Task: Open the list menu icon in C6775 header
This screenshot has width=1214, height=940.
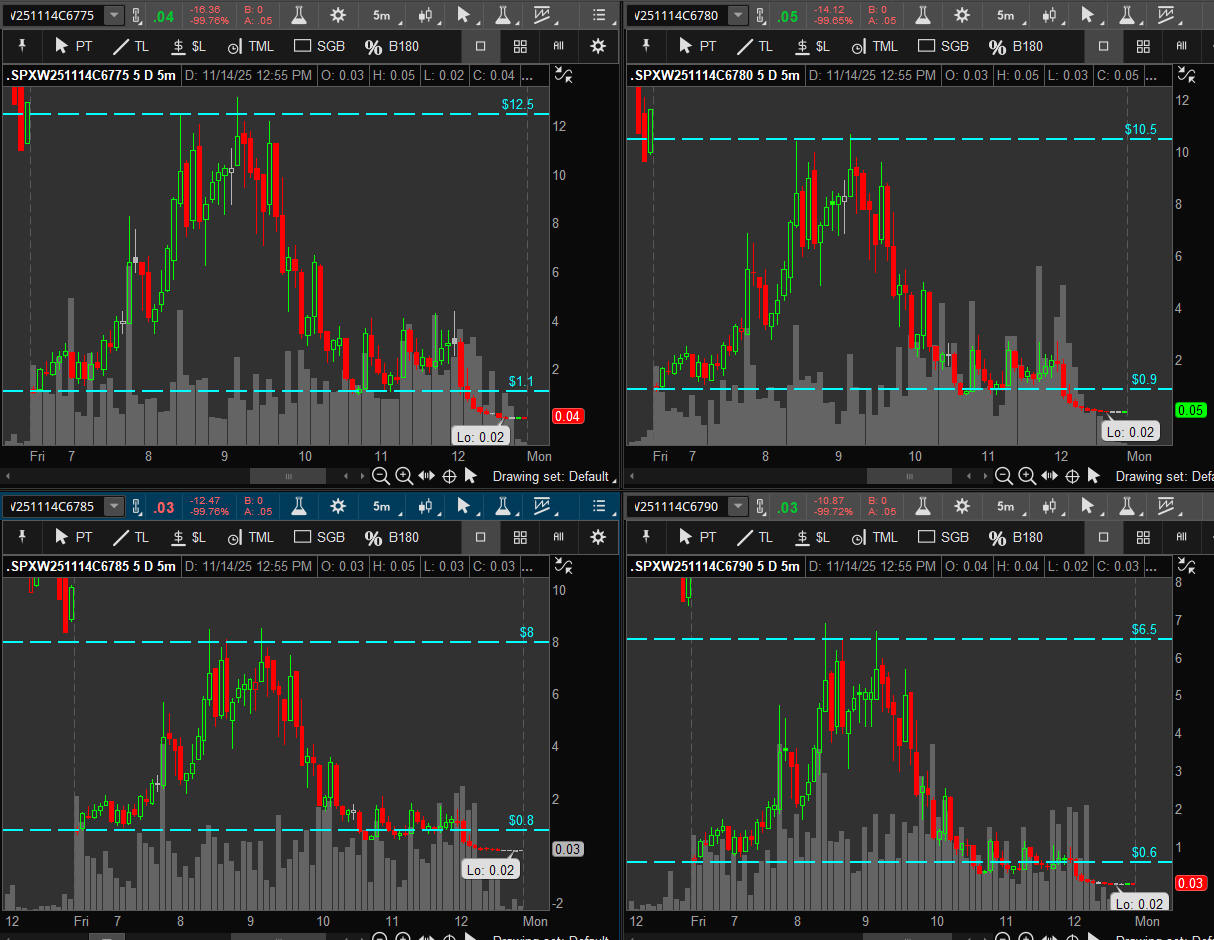Action: (598, 15)
